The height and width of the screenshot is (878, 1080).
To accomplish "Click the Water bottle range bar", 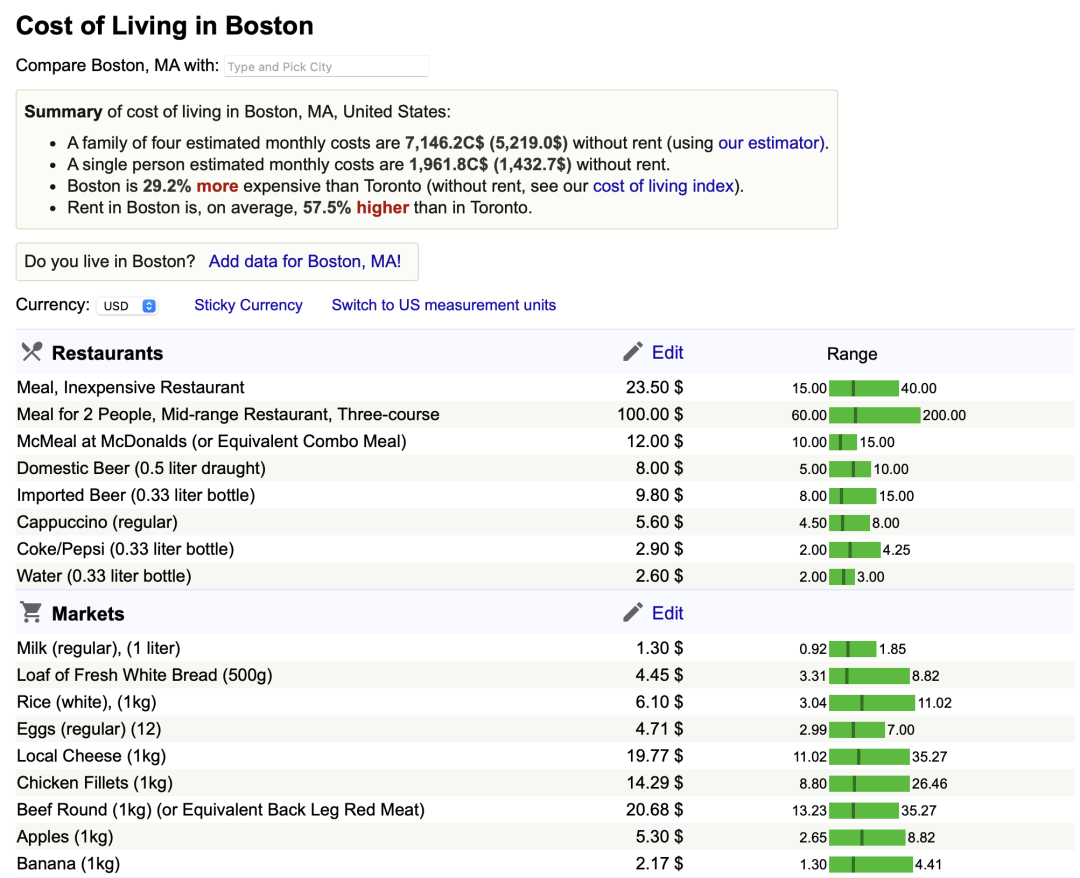I will pos(842,576).
